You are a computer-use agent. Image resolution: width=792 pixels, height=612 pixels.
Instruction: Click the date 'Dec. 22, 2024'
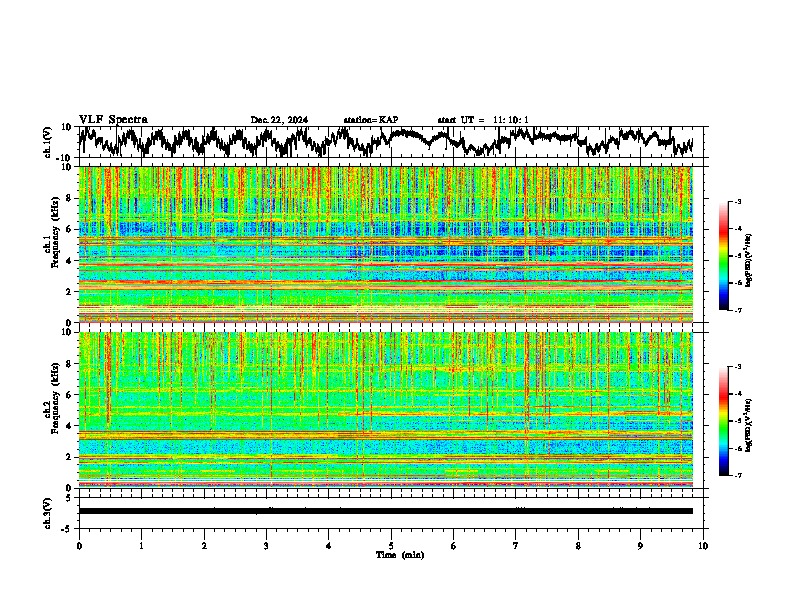tap(279, 120)
